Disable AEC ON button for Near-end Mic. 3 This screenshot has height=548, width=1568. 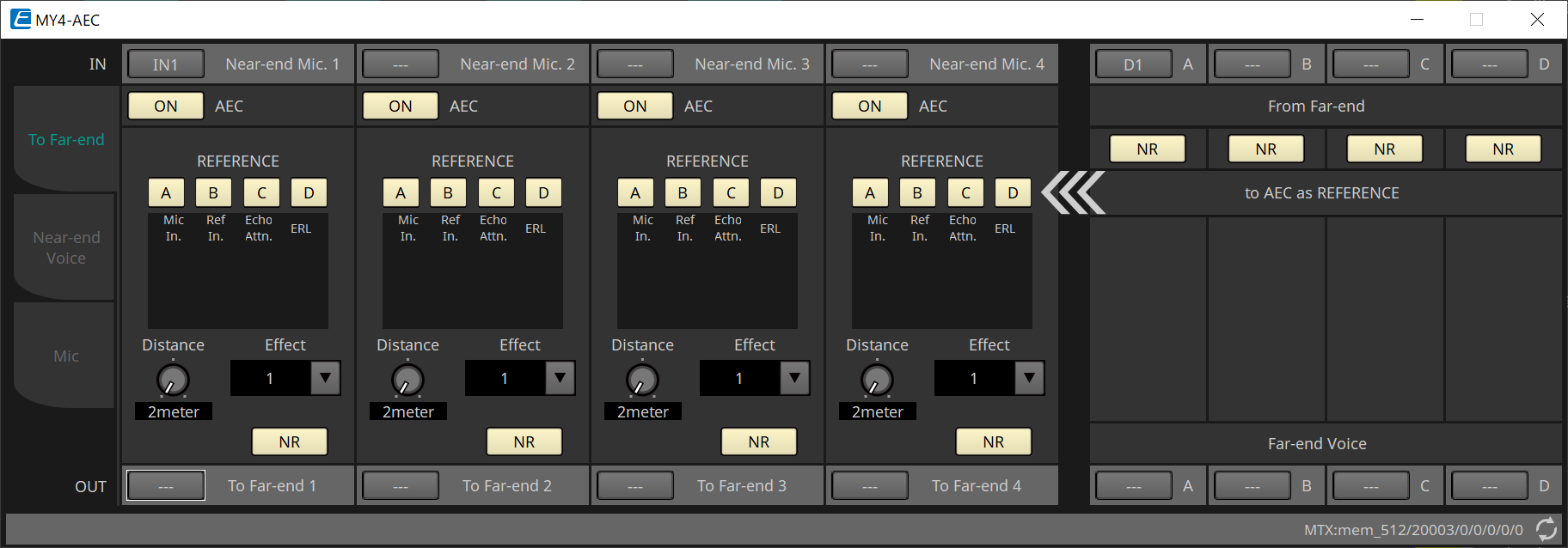pos(635,106)
